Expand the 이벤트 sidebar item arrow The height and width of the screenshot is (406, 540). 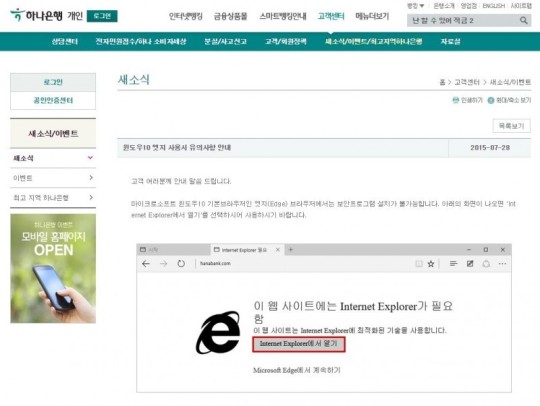click(x=91, y=178)
